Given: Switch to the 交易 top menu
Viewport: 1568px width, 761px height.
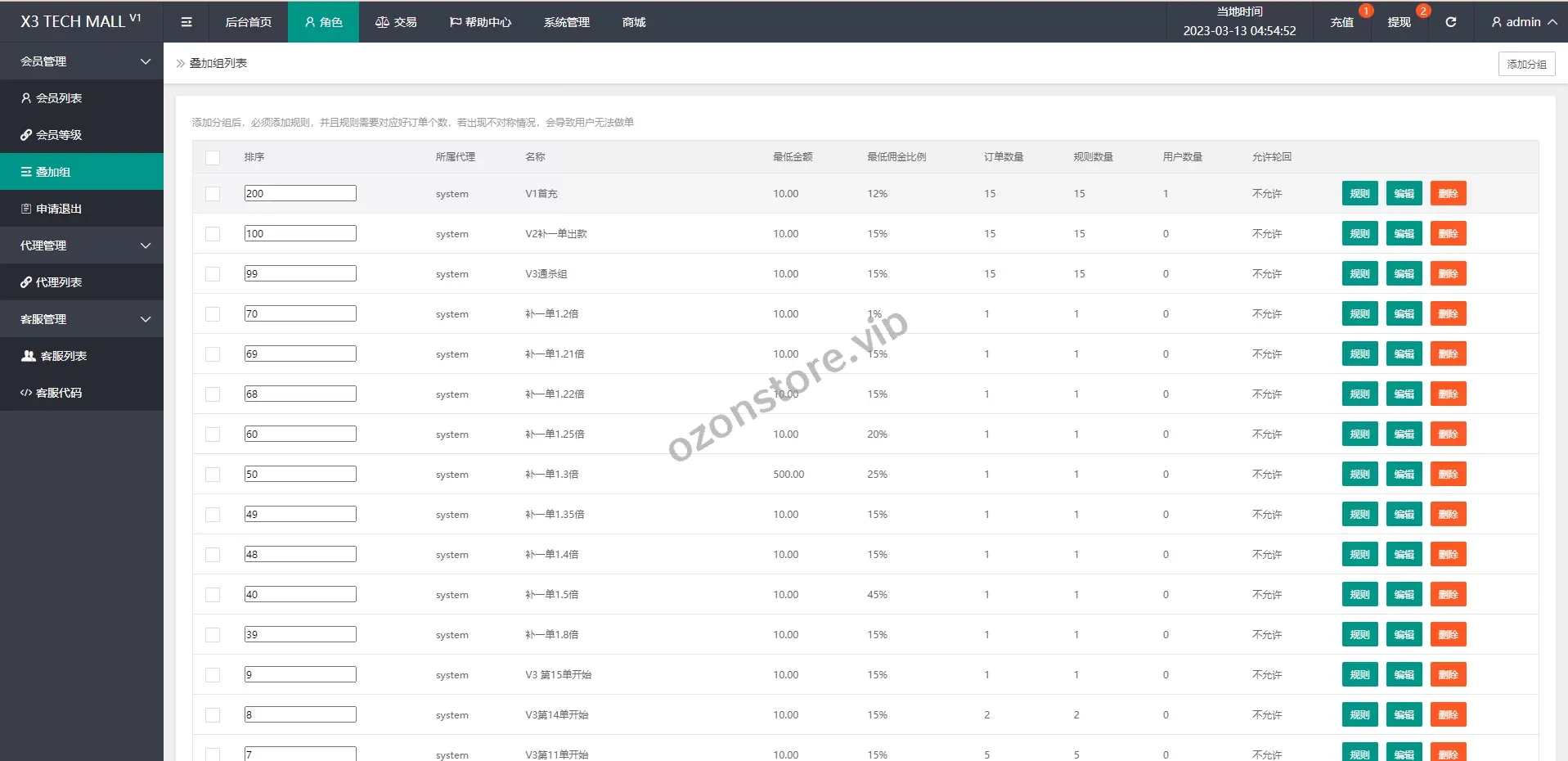Looking at the screenshot, I should click(396, 22).
